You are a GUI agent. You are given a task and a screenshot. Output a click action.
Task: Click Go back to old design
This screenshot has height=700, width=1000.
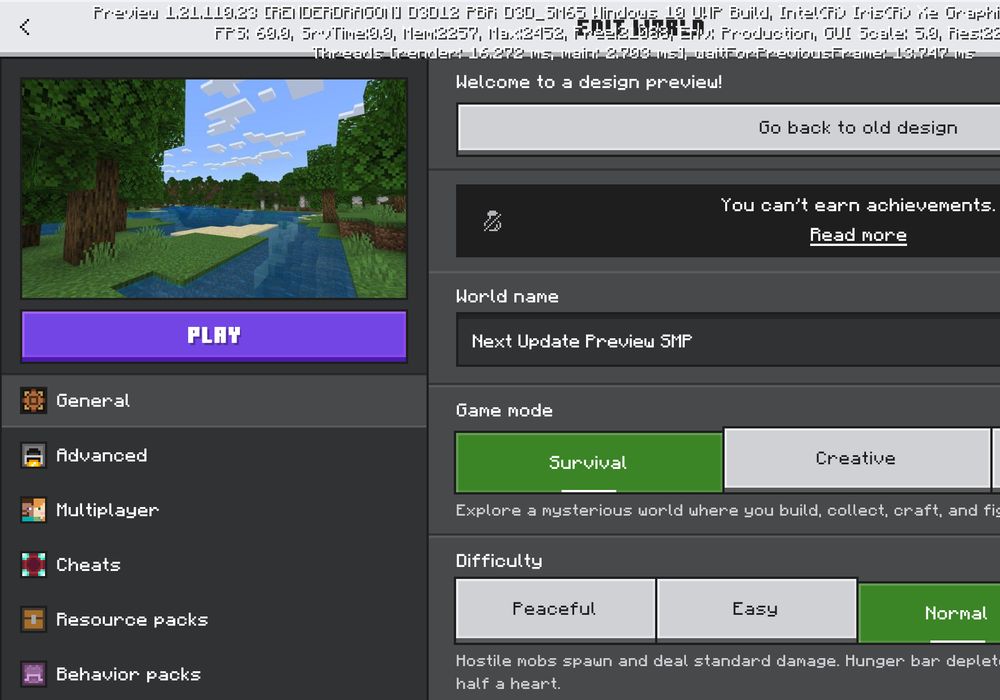(728, 128)
